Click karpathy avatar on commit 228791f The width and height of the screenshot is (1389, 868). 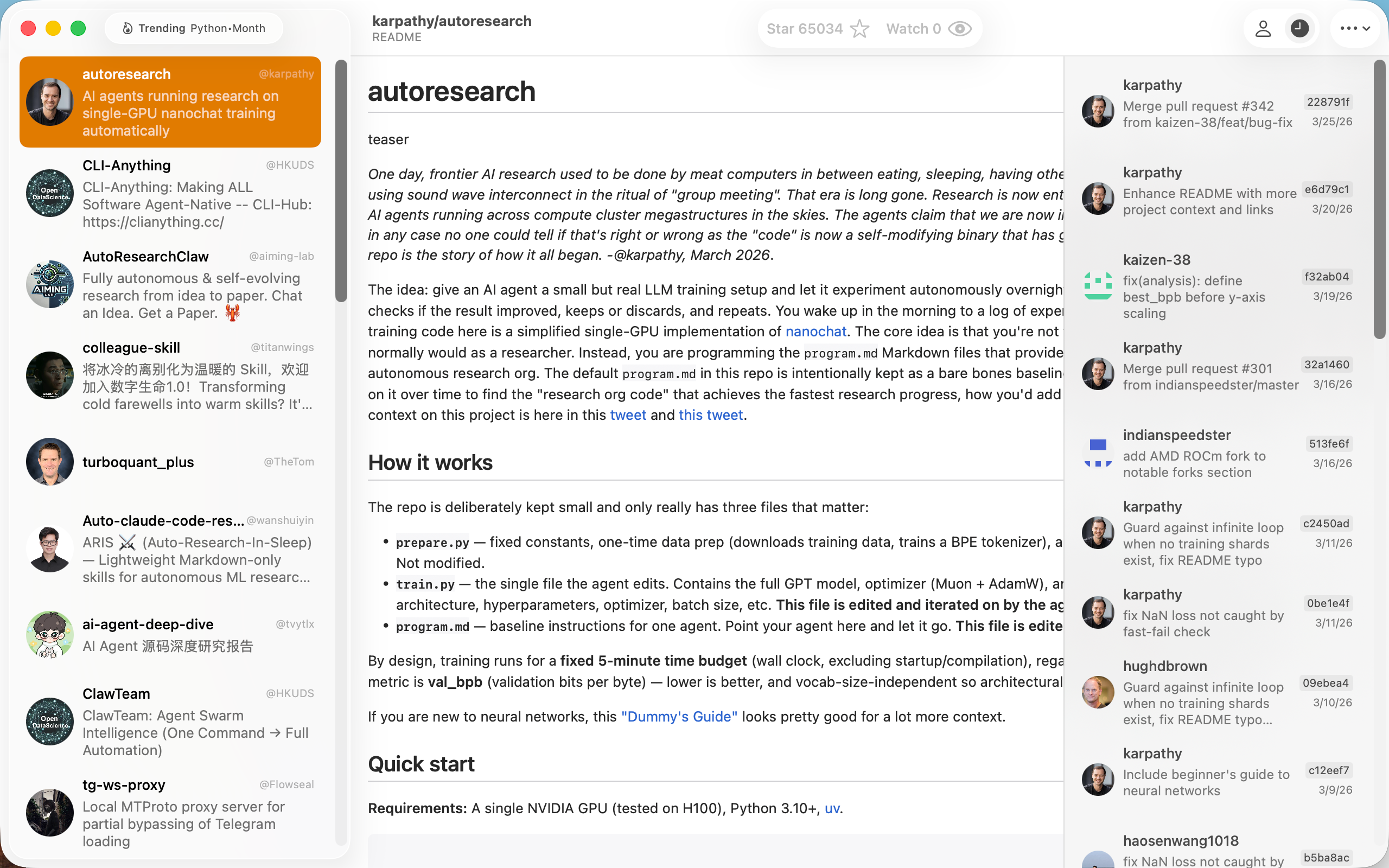pos(1098,111)
